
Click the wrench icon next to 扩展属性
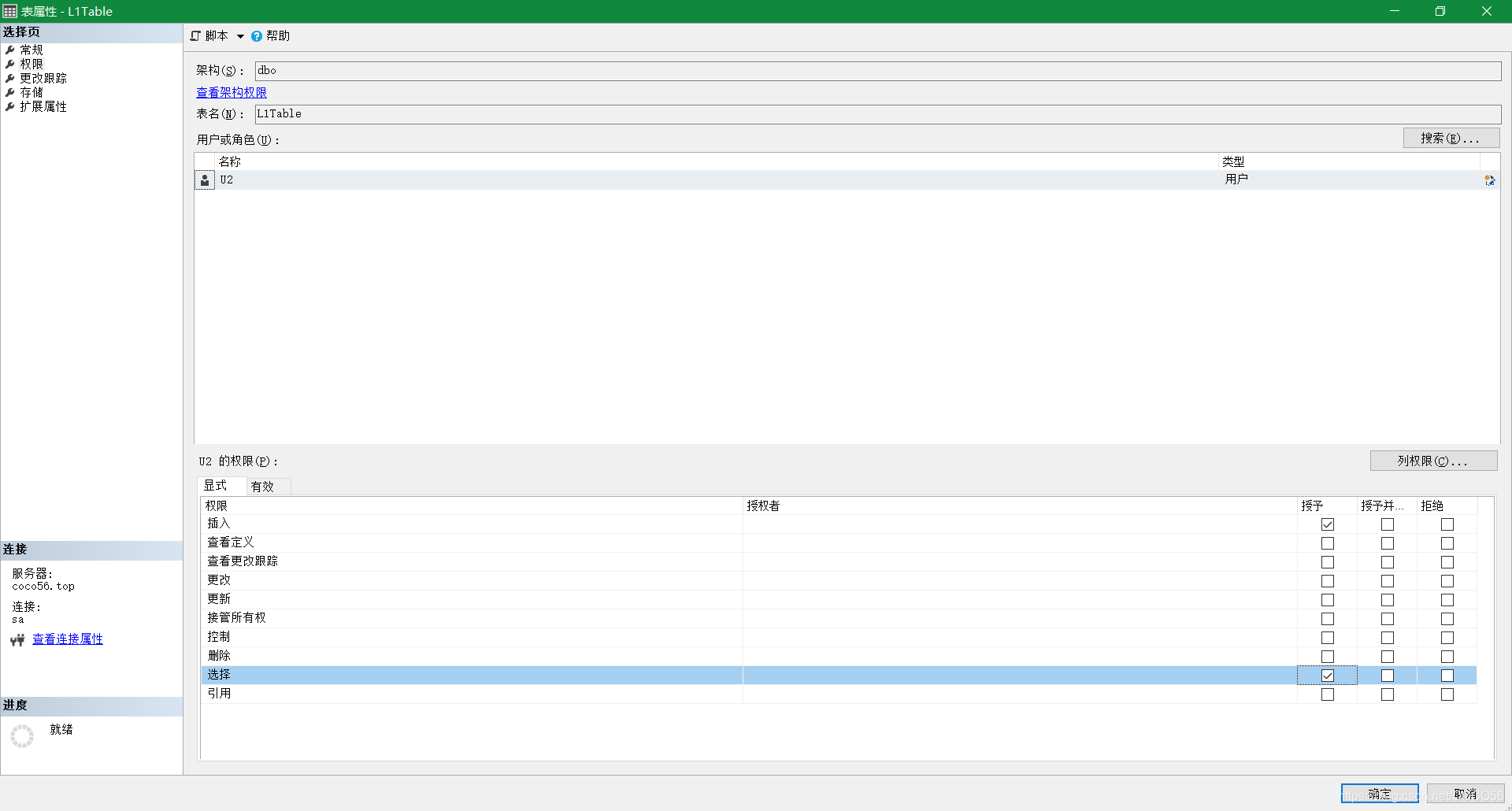click(10, 106)
